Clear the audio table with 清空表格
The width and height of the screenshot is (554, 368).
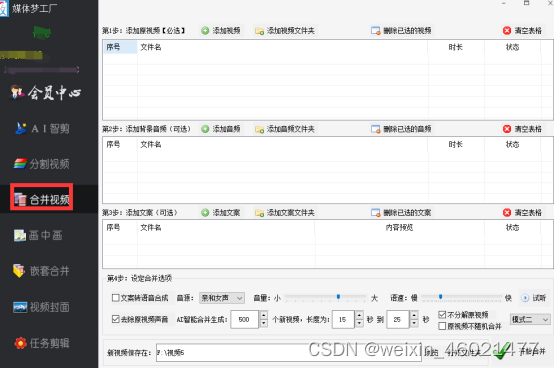pos(523,129)
